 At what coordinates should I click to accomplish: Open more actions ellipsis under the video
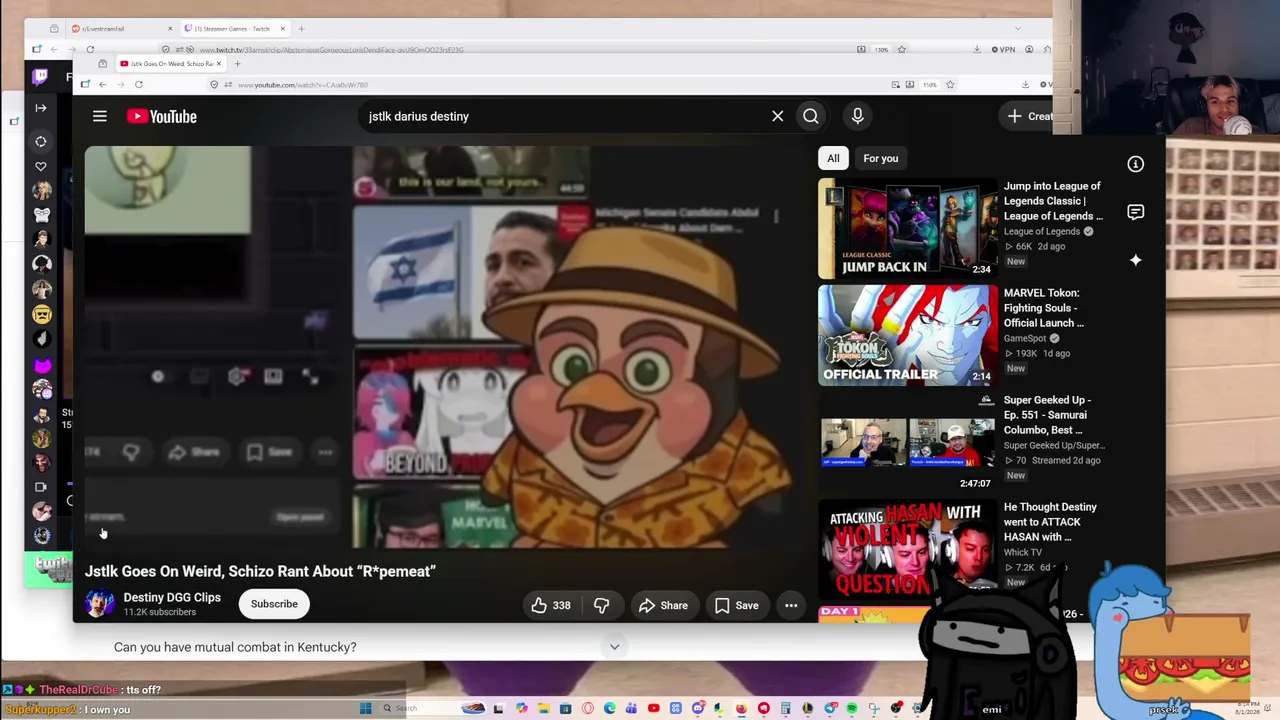(791, 605)
